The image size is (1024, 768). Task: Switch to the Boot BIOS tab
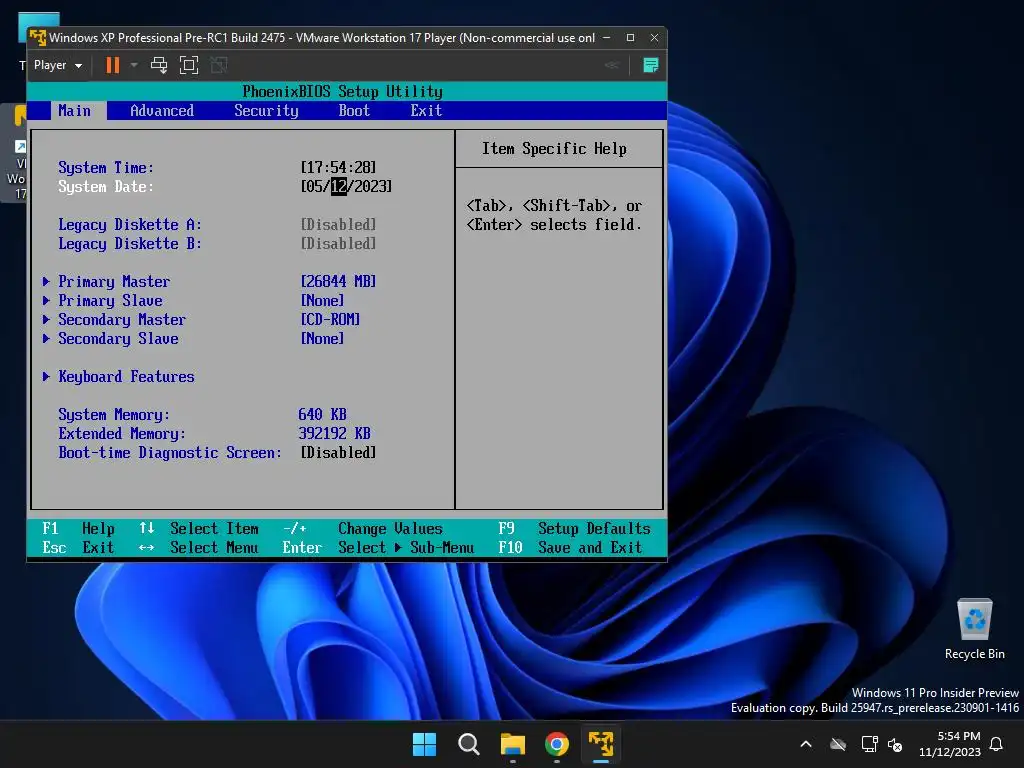pos(354,110)
